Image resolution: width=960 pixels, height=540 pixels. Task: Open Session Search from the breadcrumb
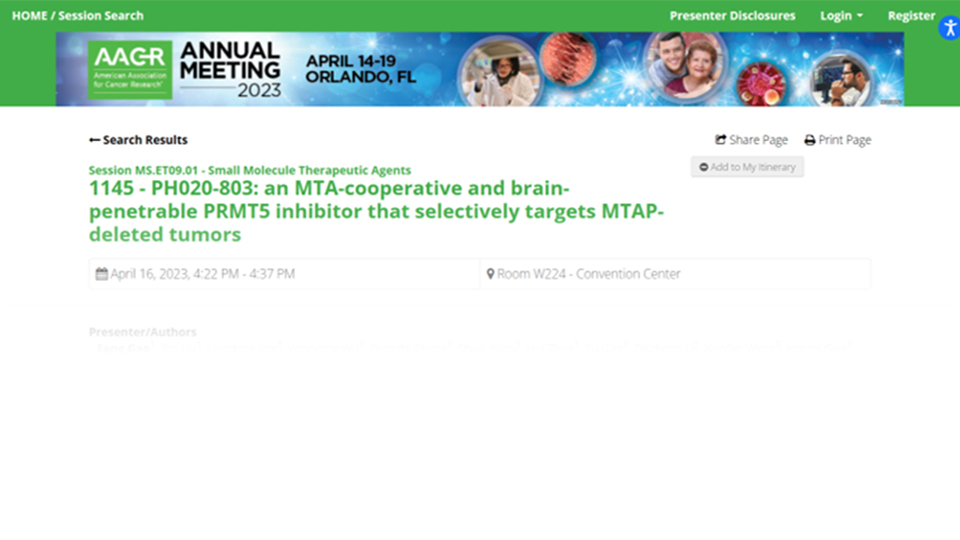[101, 15]
